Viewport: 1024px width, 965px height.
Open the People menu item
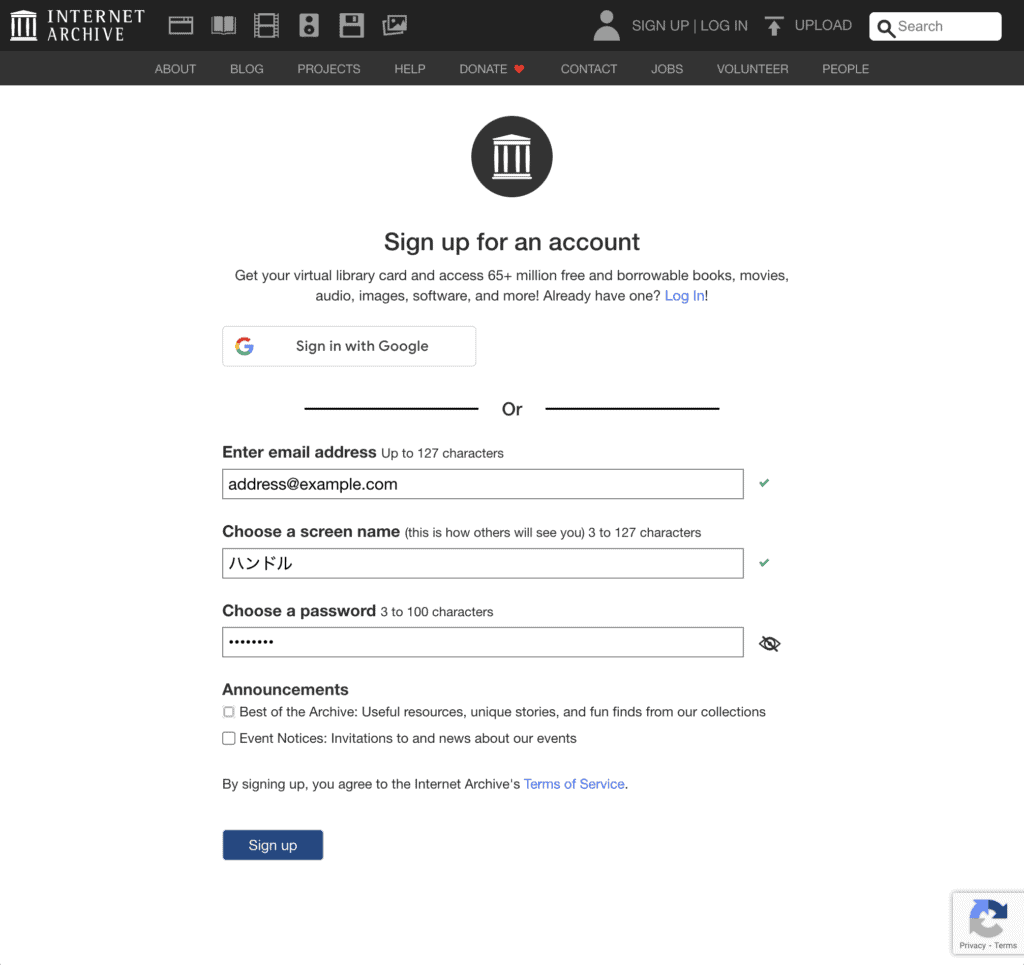(845, 69)
